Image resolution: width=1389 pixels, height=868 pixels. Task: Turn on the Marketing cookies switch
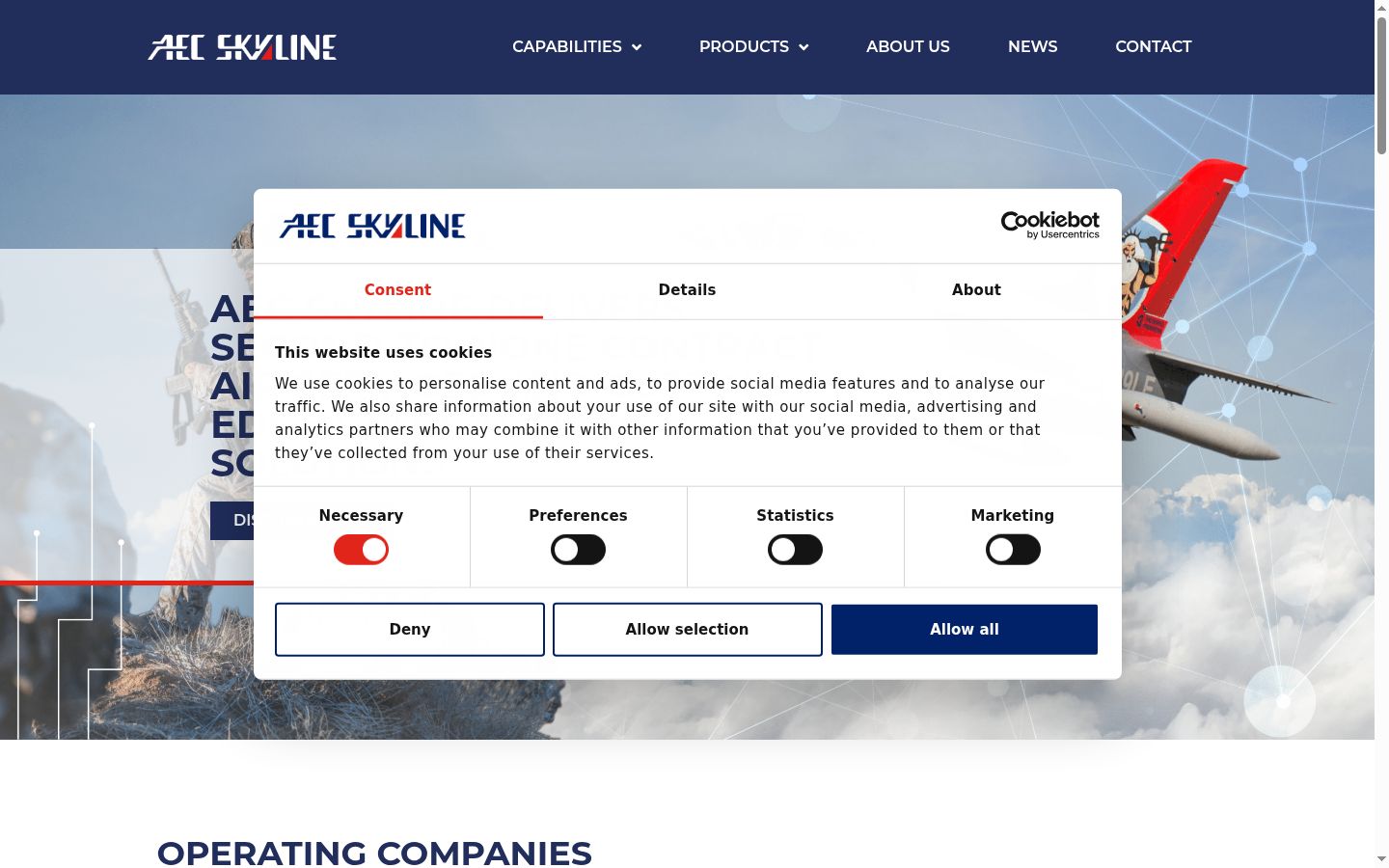coord(1013,550)
